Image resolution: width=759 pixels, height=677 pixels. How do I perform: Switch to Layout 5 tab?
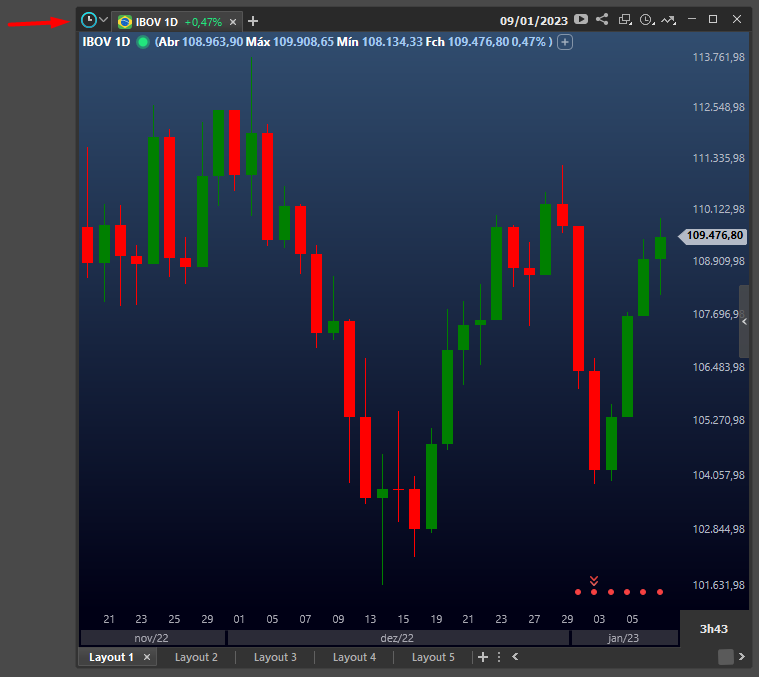[433, 657]
